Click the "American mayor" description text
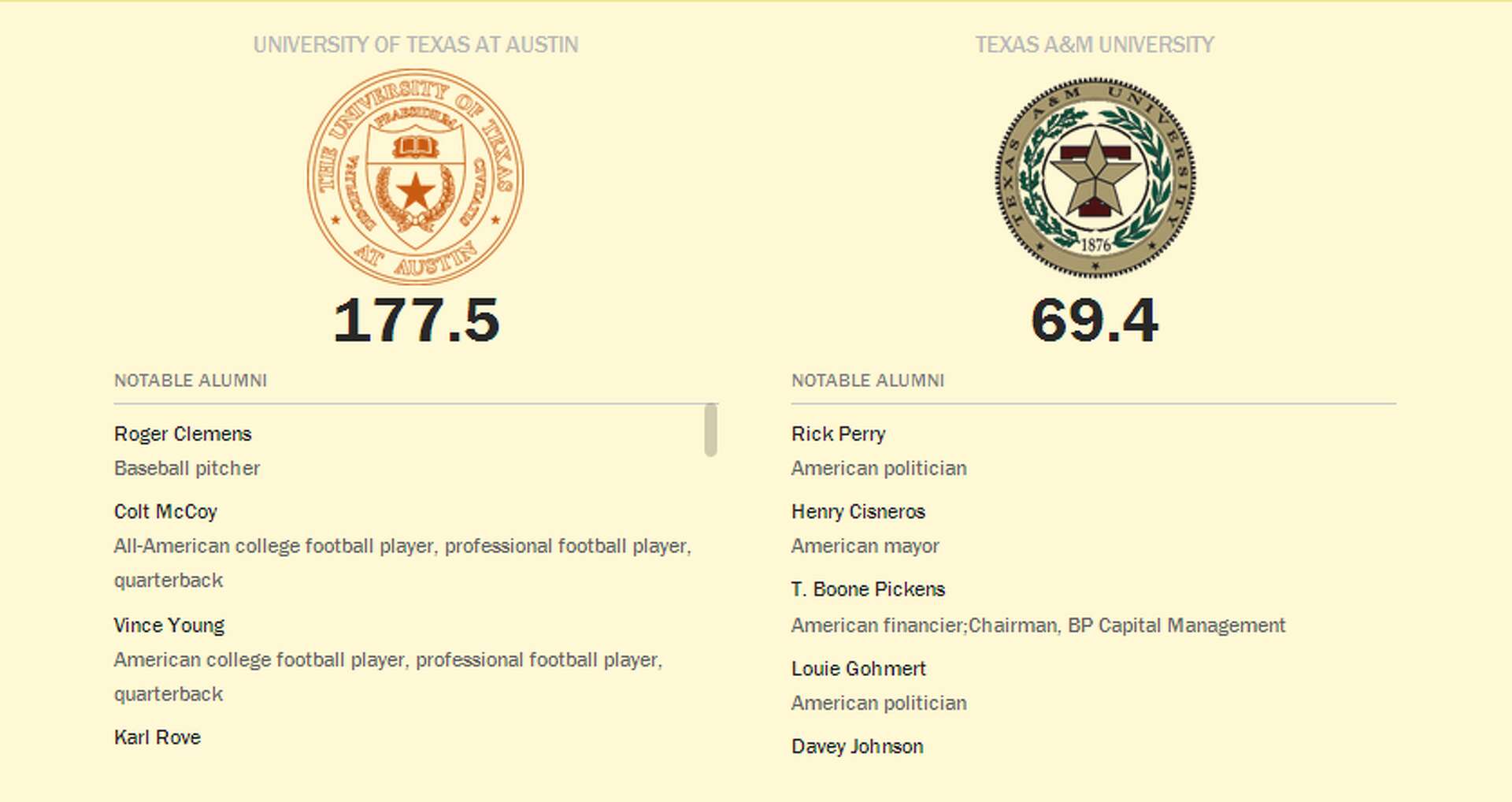 point(865,546)
